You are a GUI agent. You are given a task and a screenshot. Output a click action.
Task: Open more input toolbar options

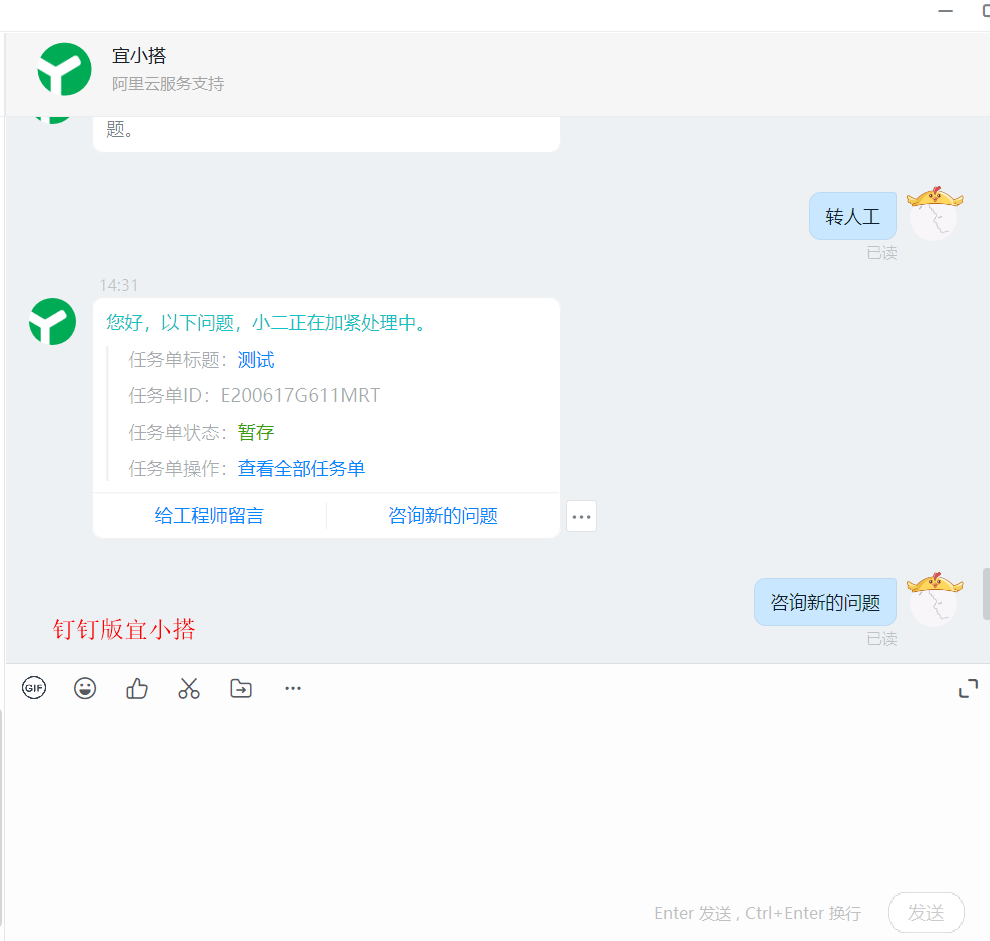click(293, 688)
